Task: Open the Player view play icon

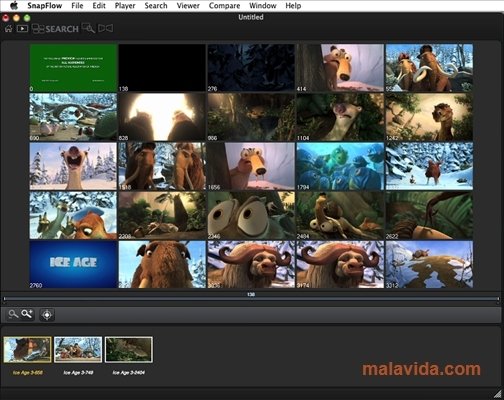Action: click(22, 29)
